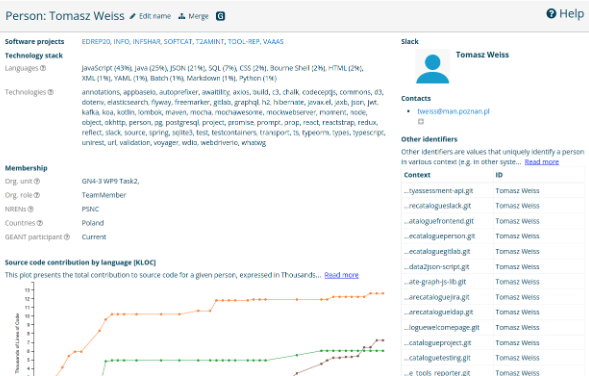The height and width of the screenshot is (376, 589).
Task: Click help icon next to Languages
Action: [x=43, y=68]
